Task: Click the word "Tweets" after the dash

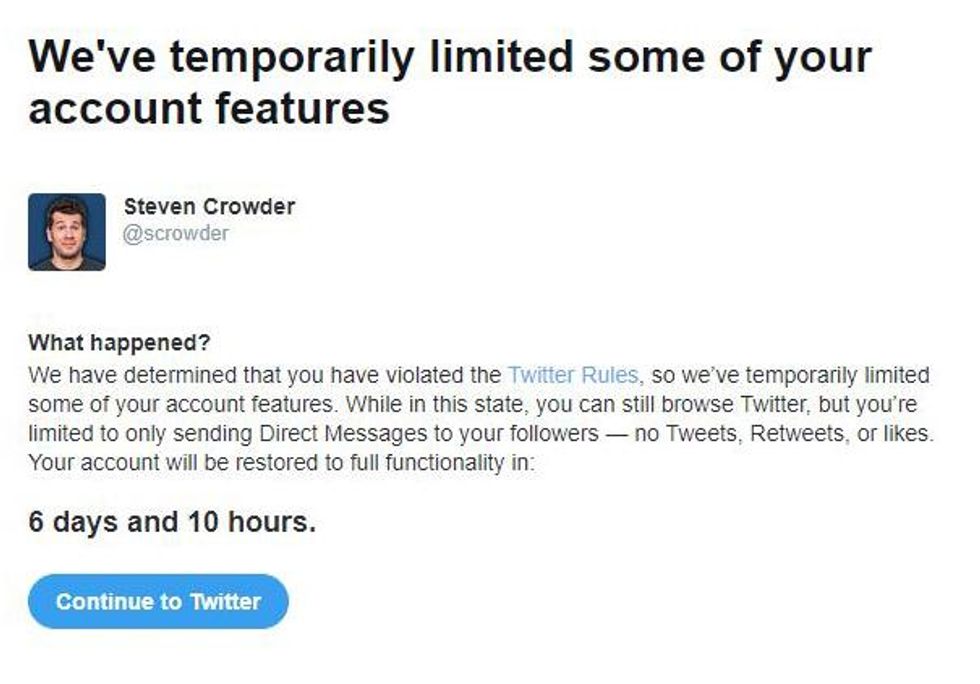Action: pos(688,435)
